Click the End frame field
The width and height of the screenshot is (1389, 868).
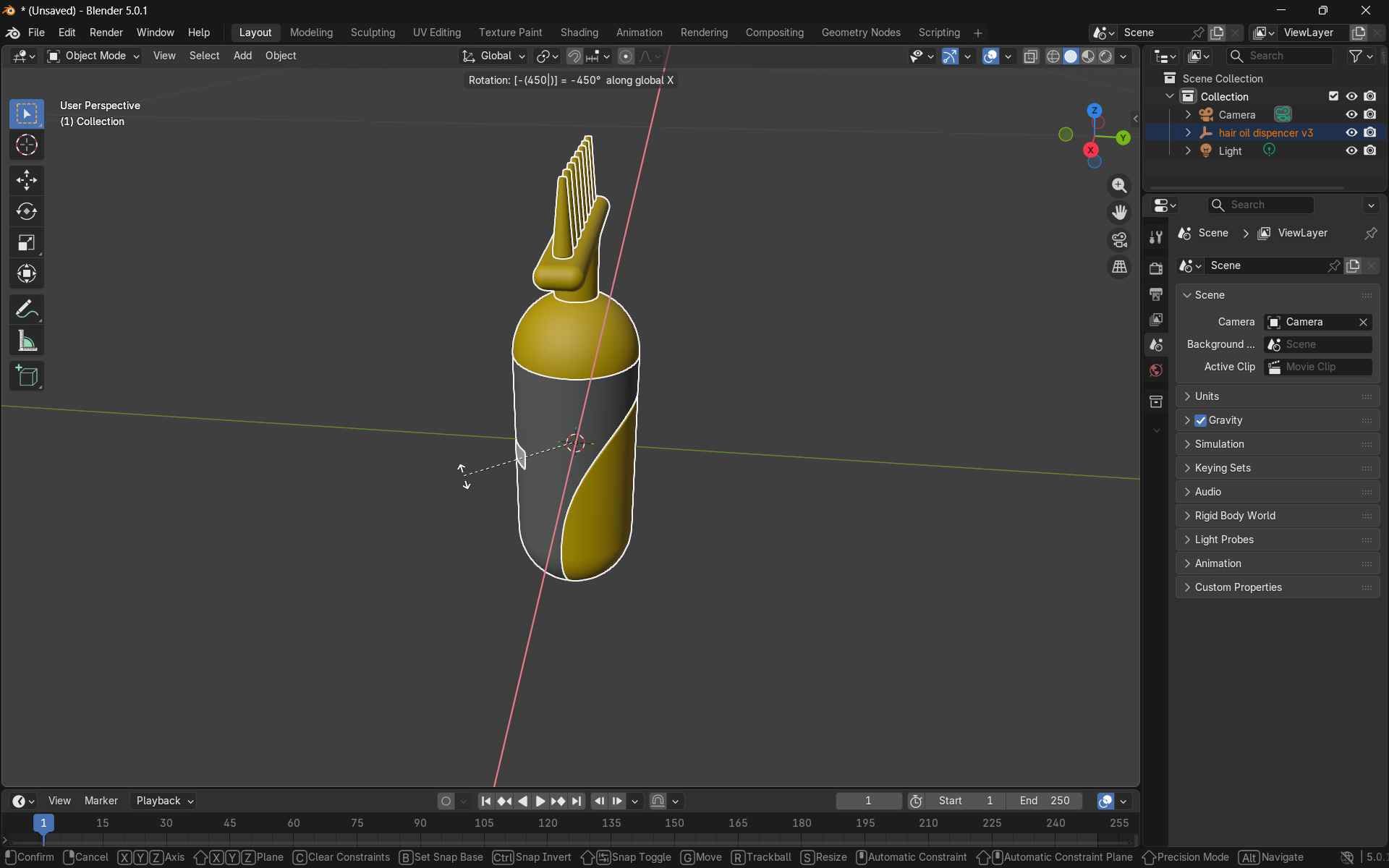(x=1044, y=801)
